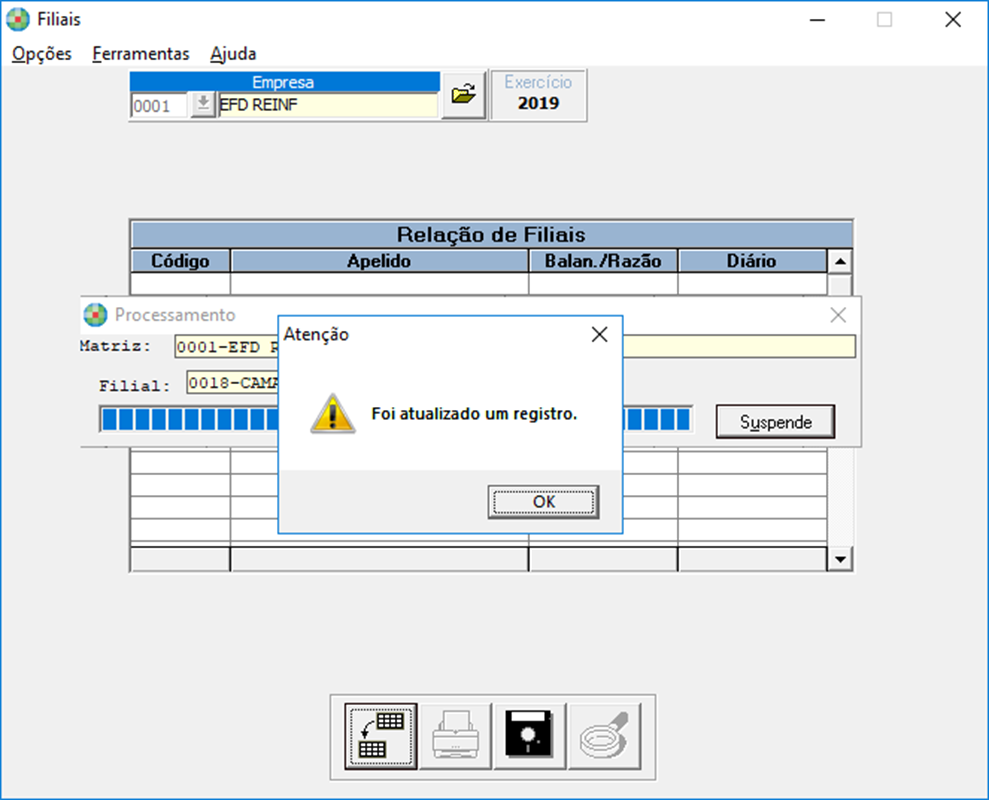Click the table import icon in bottom toolbar
This screenshot has width=989, height=800.
381,736
